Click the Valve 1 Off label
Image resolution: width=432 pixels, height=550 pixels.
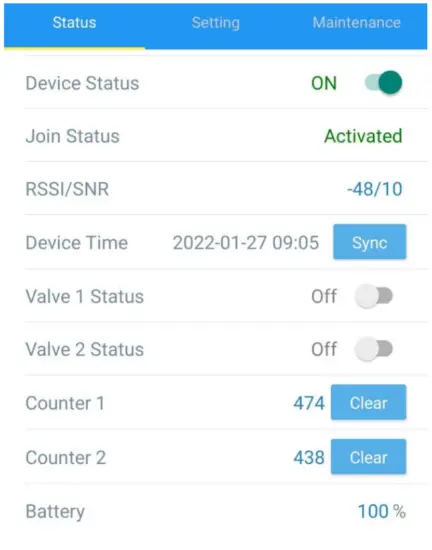(324, 297)
